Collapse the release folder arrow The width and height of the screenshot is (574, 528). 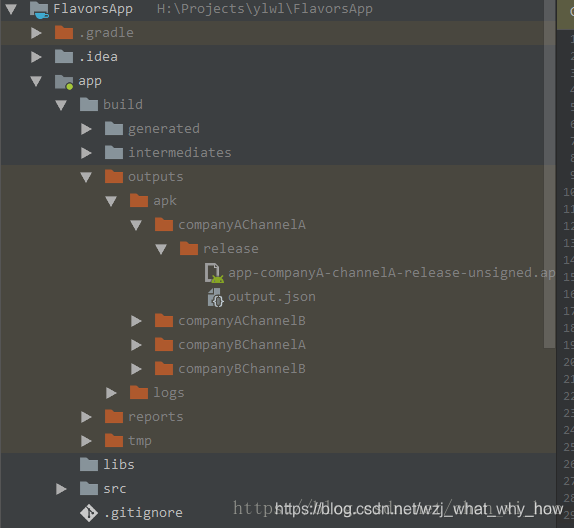pos(161,249)
